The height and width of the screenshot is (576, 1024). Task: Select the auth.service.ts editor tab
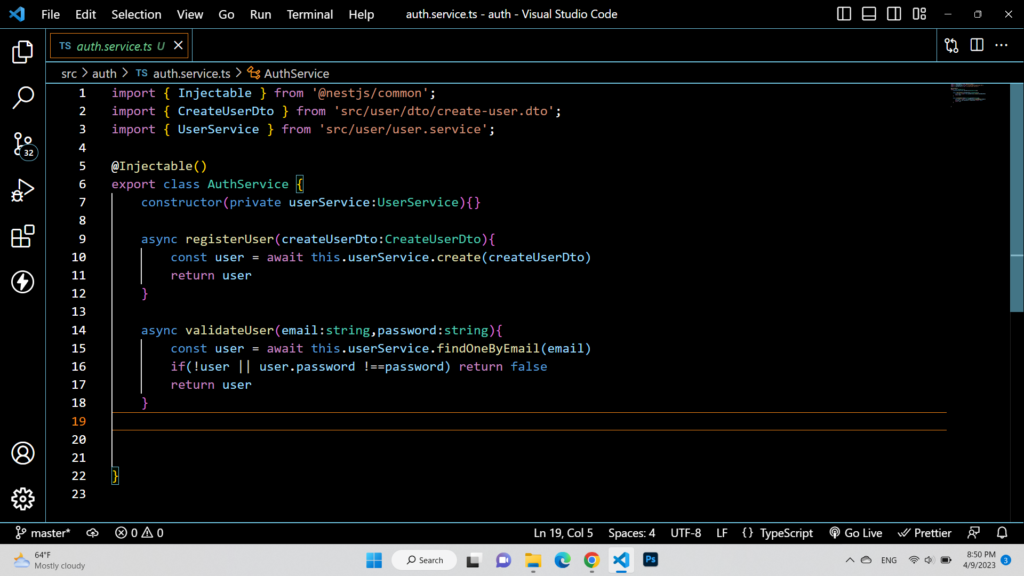(119, 46)
